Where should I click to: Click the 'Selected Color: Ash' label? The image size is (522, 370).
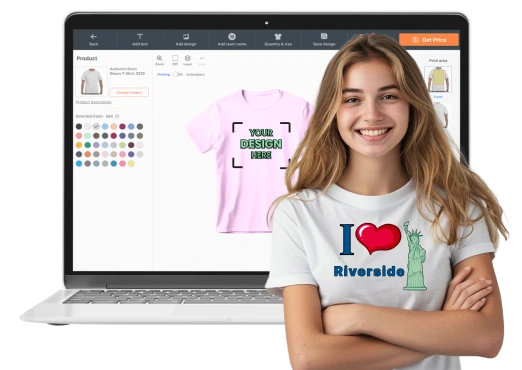(x=95, y=116)
